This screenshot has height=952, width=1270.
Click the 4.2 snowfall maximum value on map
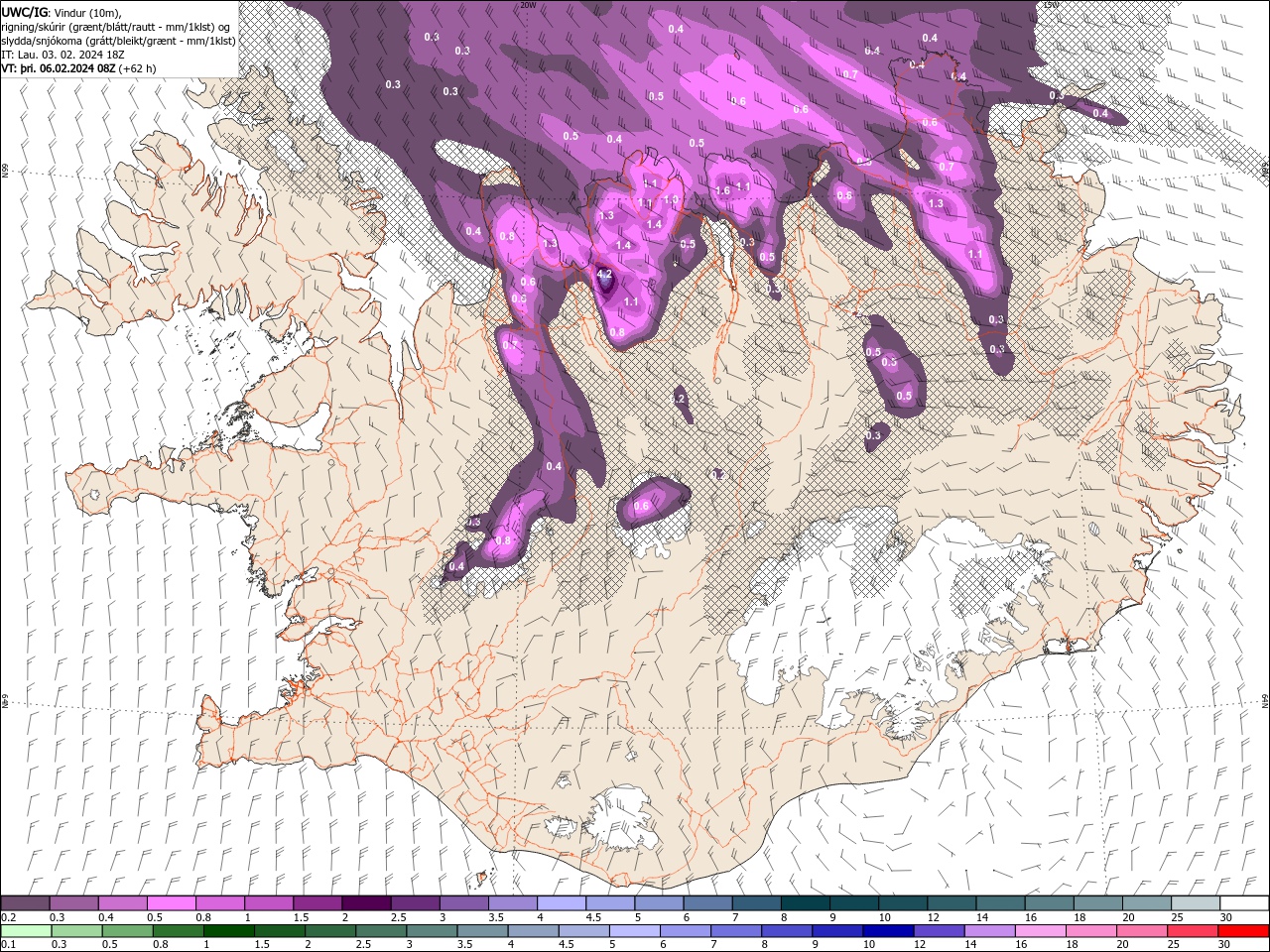(604, 273)
